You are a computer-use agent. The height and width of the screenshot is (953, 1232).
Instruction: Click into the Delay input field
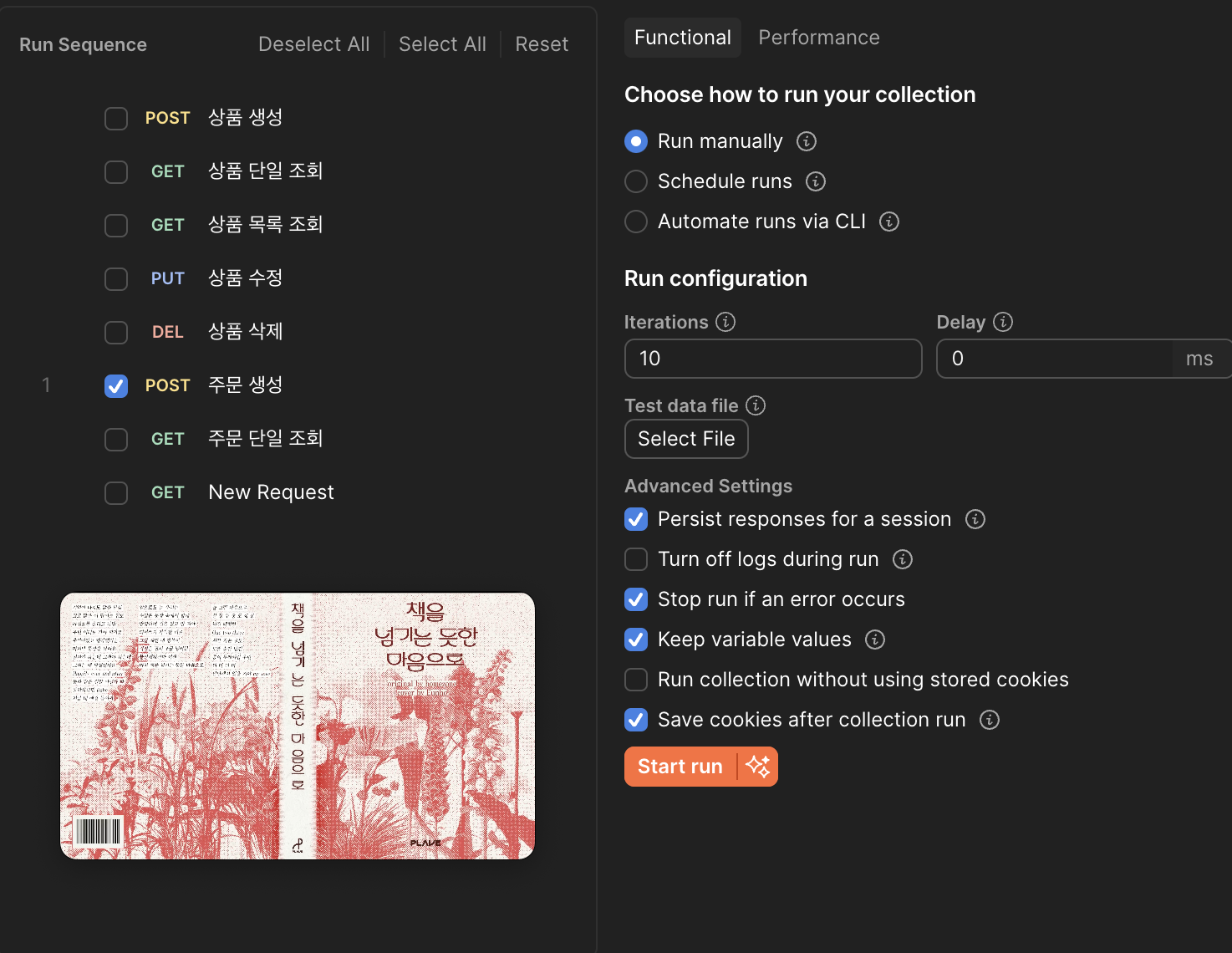click(x=1055, y=359)
